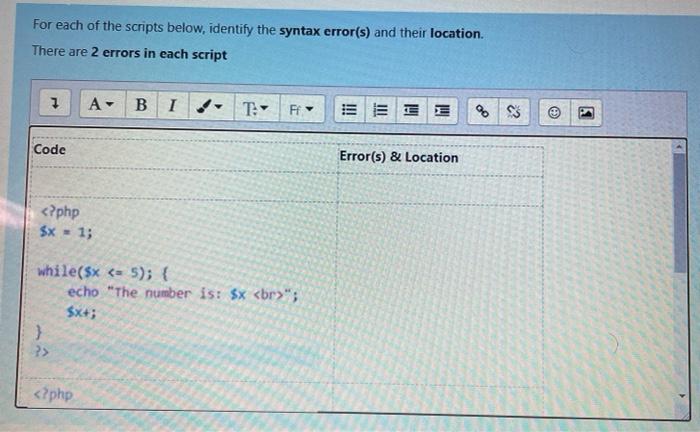This screenshot has height=432, width=700.
Task: Insert an image into the editor
Action: pos(586,113)
